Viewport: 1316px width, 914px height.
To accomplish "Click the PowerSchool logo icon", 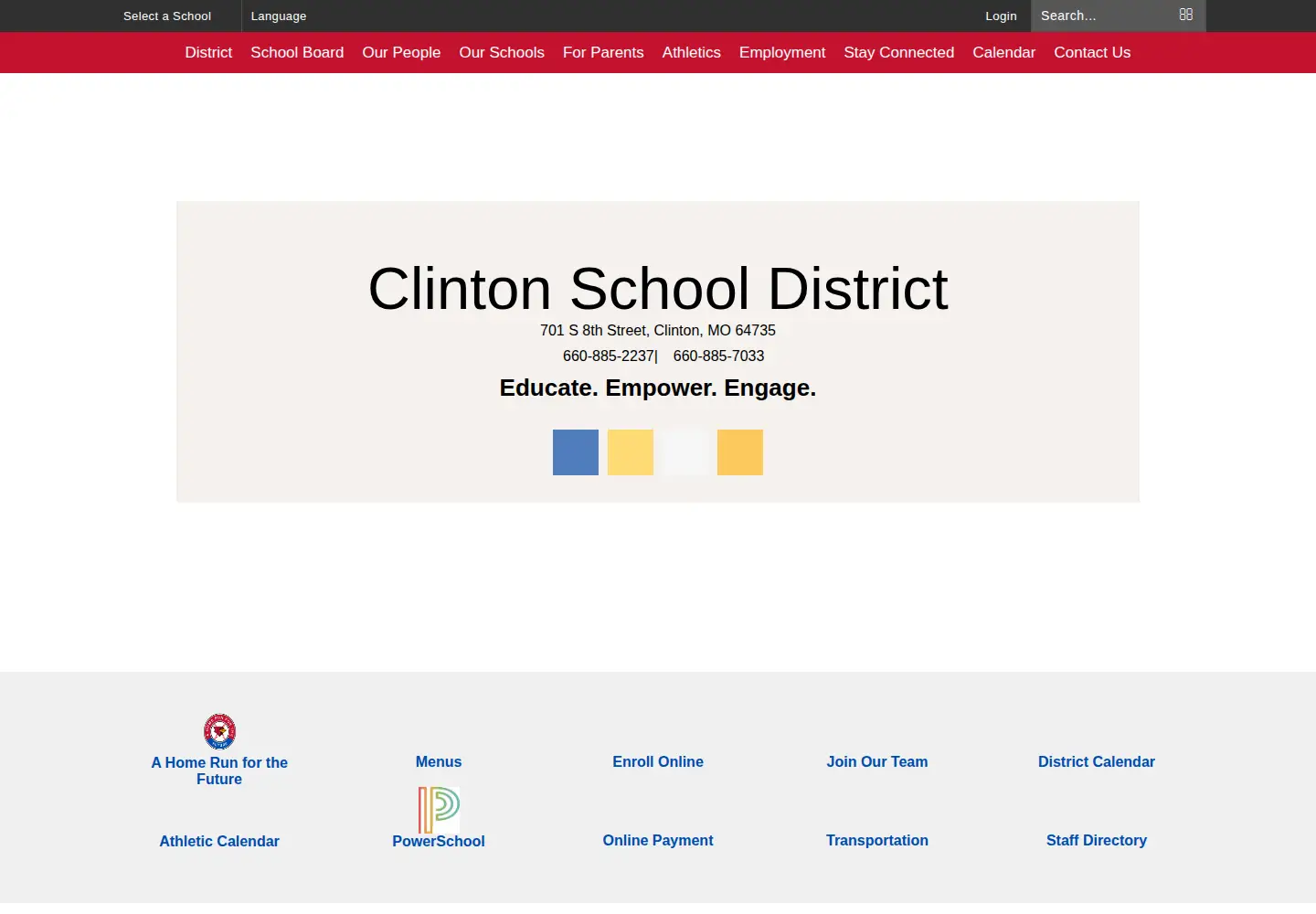I will pyautogui.click(x=439, y=810).
